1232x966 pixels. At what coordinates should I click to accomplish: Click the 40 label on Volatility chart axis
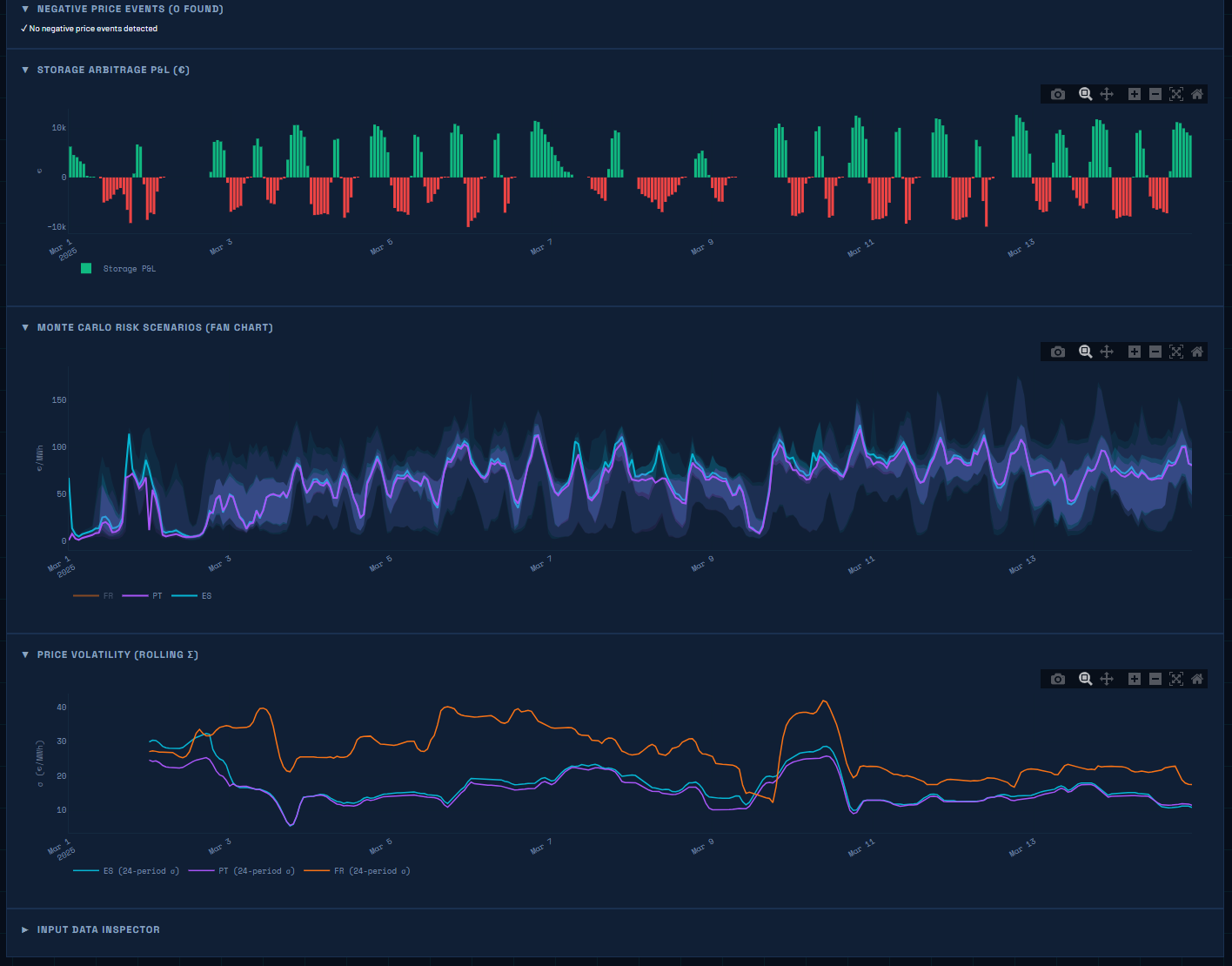tap(62, 708)
